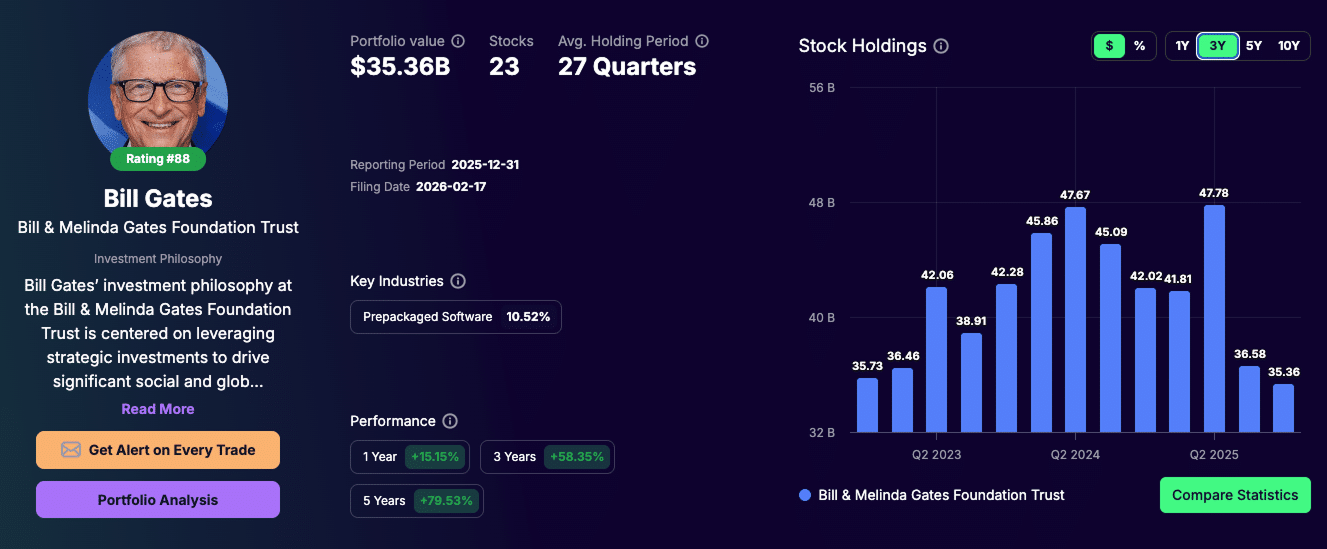
Task: Click the 1 Year performance chip
Action: click(x=411, y=457)
